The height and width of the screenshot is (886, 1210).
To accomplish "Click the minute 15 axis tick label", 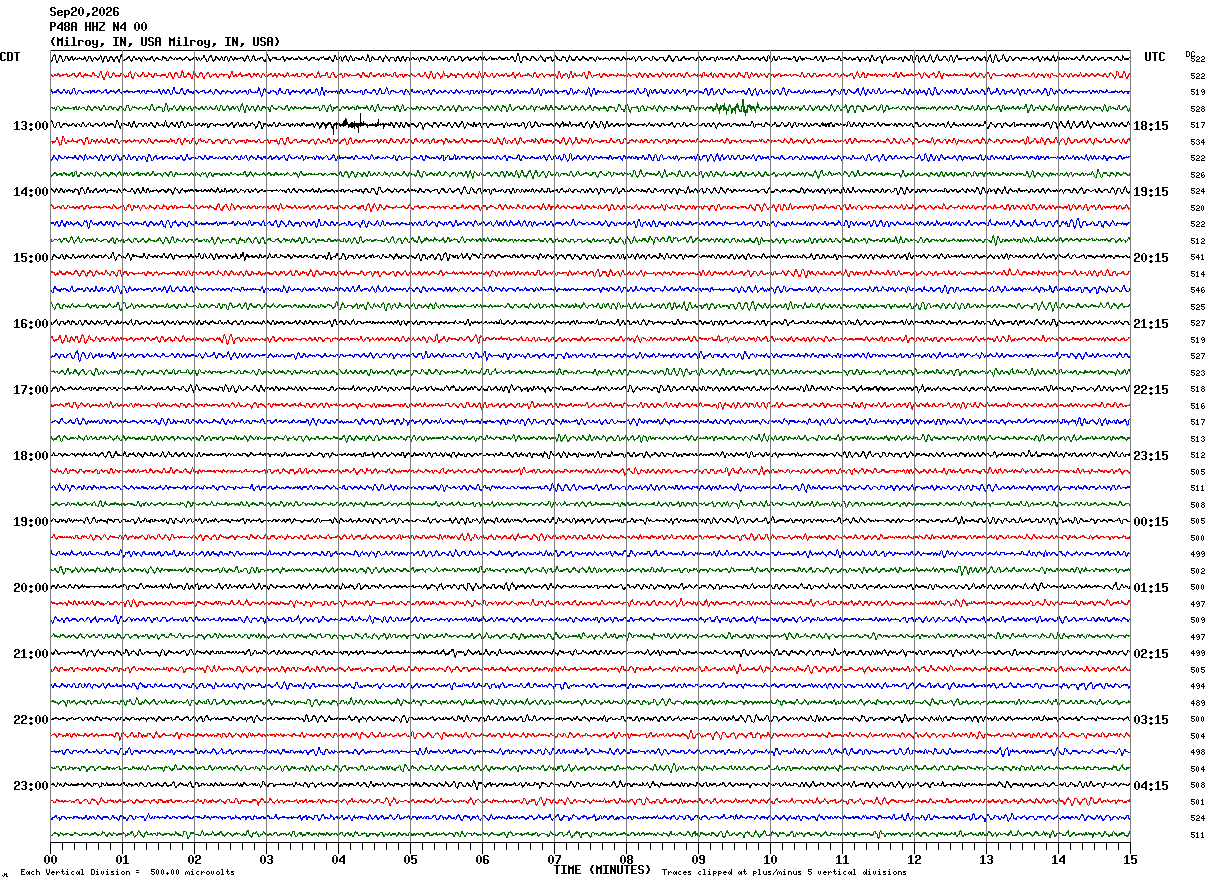I will (x=1129, y=859).
